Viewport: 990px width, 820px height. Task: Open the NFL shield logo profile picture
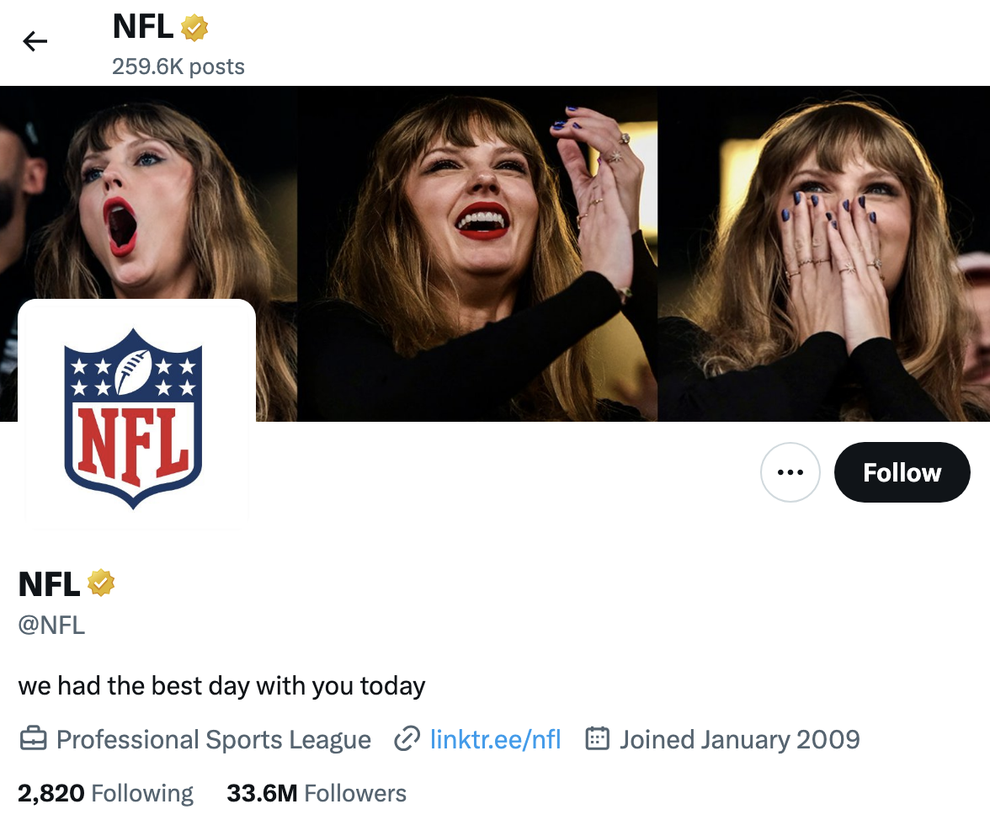tap(137, 416)
